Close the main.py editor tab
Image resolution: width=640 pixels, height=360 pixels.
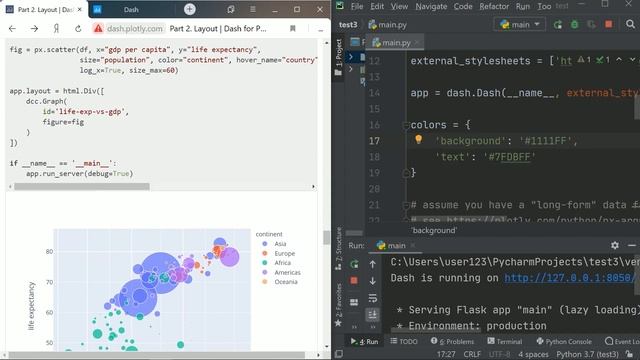[417, 42]
